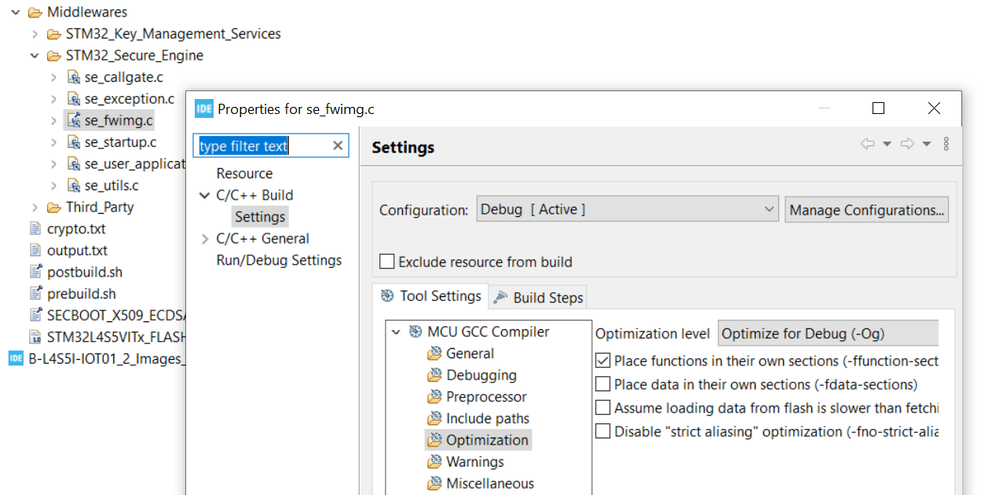Image resolution: width=999 pixels, height=495 pixels.
Task: Uncheck Place functions in their own sections
Action: point(603,361)
